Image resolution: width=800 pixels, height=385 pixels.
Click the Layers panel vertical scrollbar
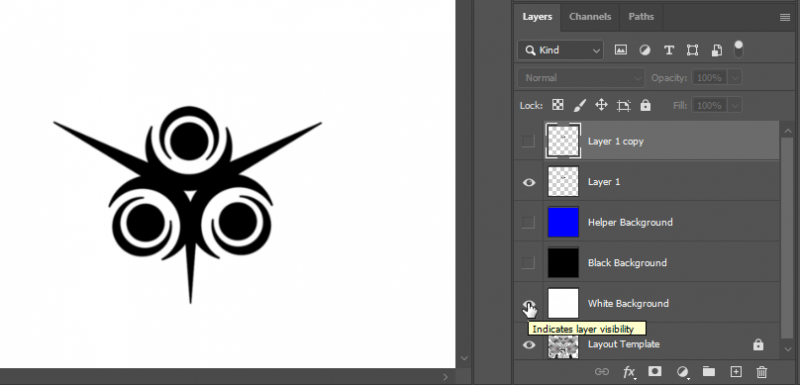click(788, 239)
